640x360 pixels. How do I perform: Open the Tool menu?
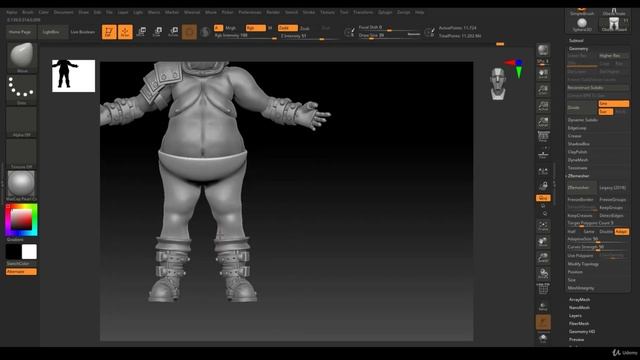pos(344,12)
